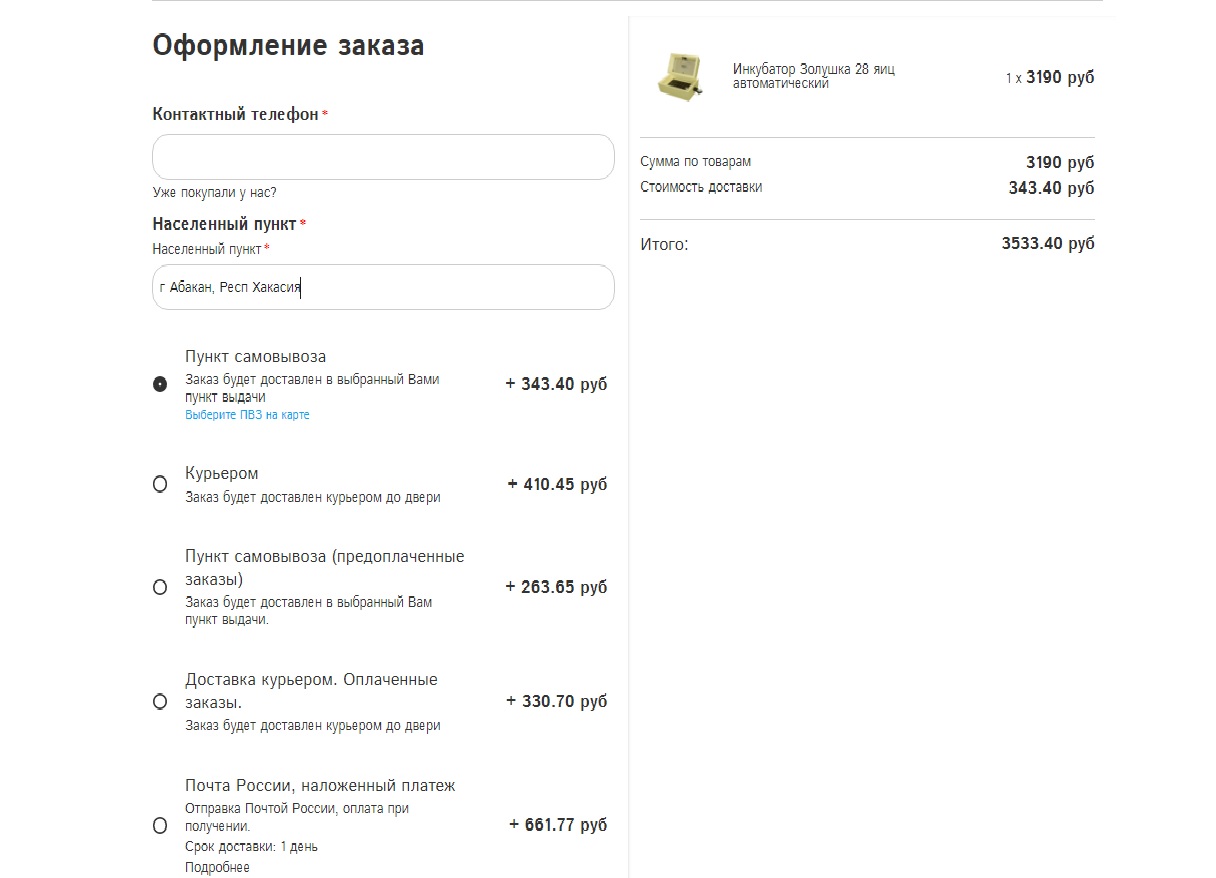Choose 'Пункт самовывоза (предоплаченные заказы)' radio option
This screenshot has height=878, width=1216.
coord(160,587)
